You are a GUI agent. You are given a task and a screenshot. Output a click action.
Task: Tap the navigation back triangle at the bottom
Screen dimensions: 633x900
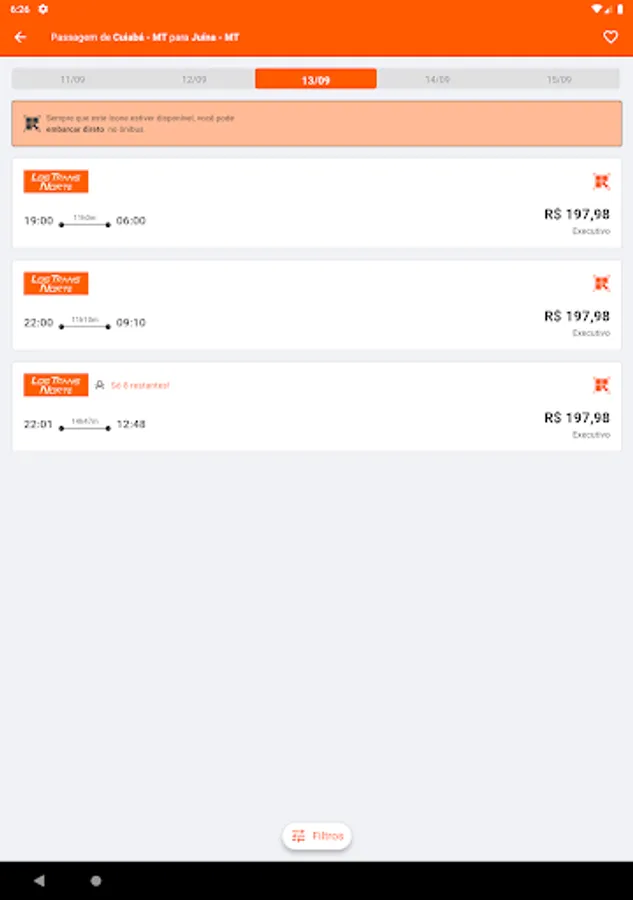pyautogui.click(x=39, y=881)
